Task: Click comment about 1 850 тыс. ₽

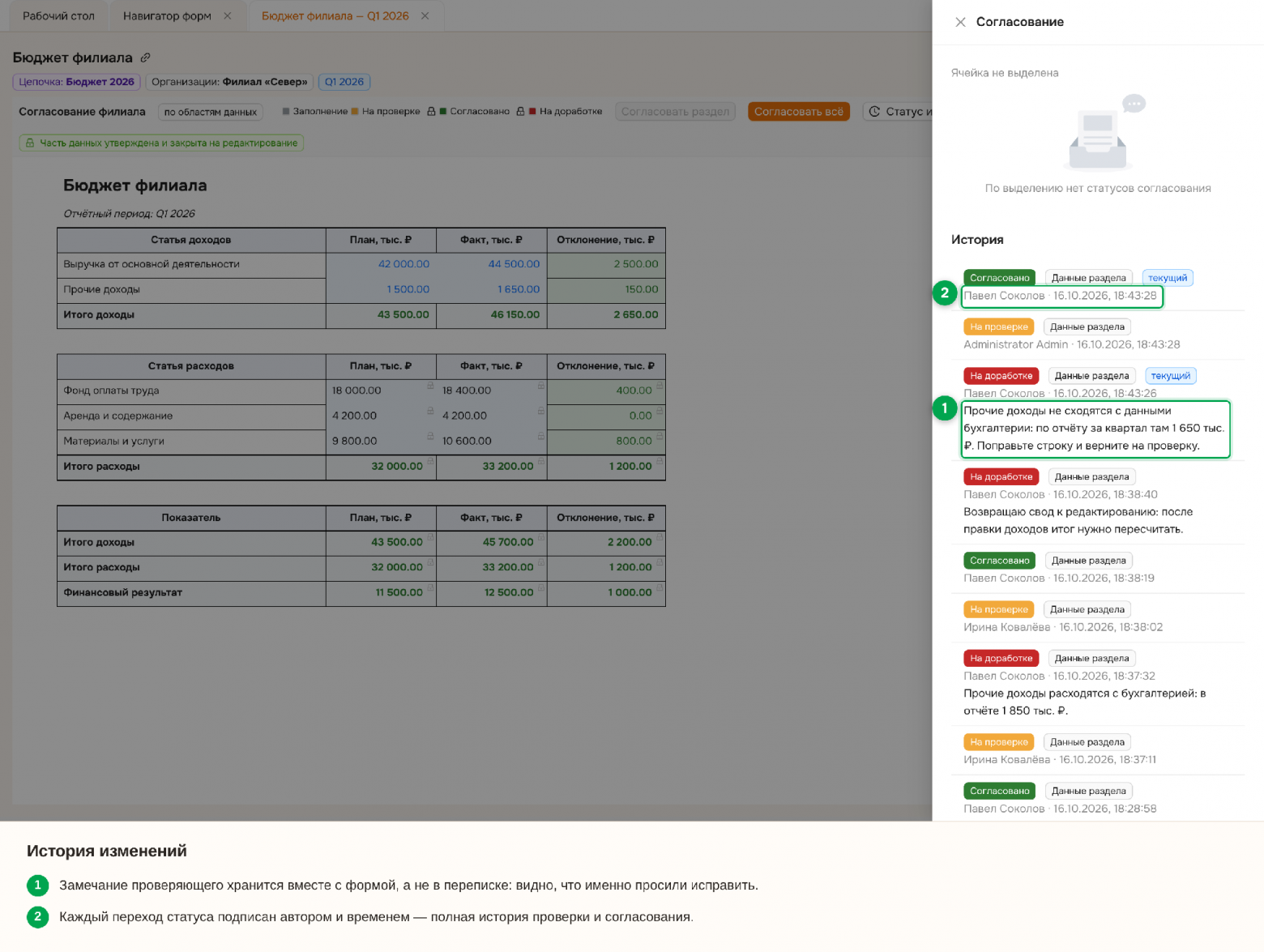Action: coord(1084,702)
